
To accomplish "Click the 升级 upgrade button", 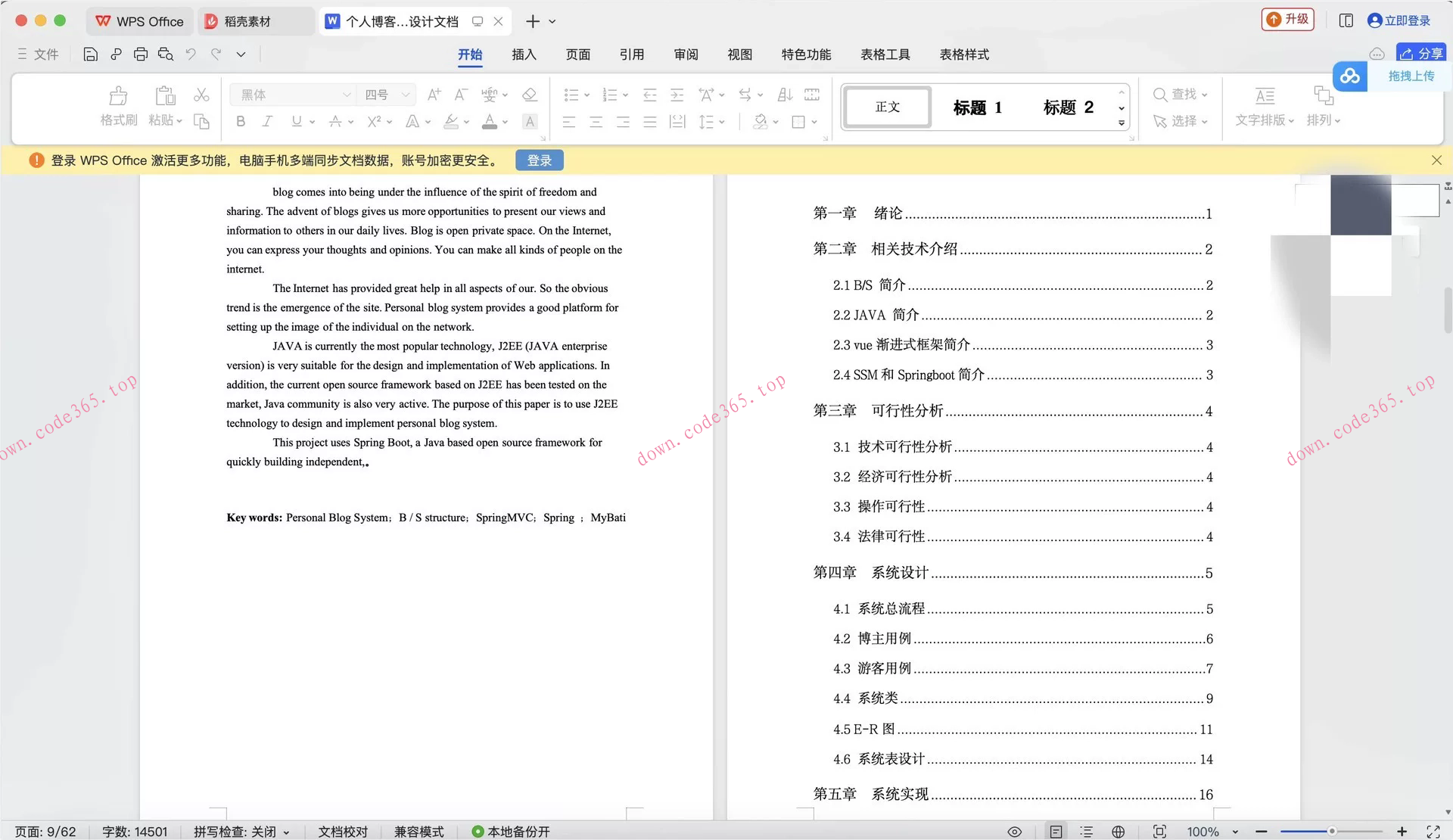I will tap(1288, 20).
